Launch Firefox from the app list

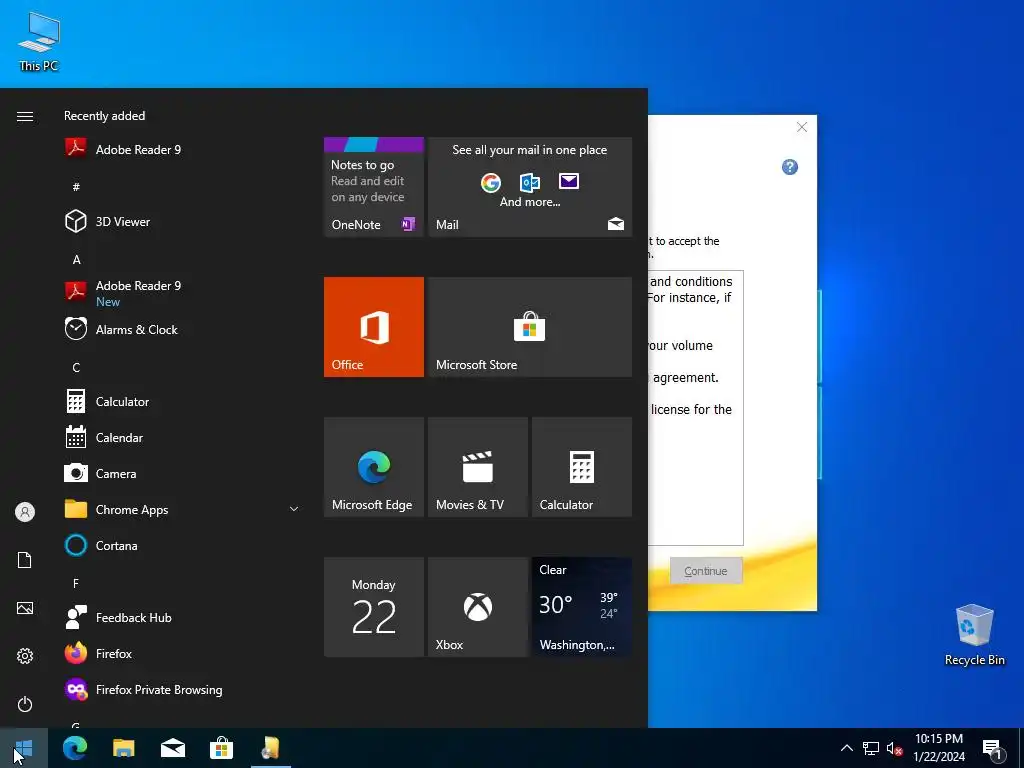pyautogui.click(x=183, y=652)
